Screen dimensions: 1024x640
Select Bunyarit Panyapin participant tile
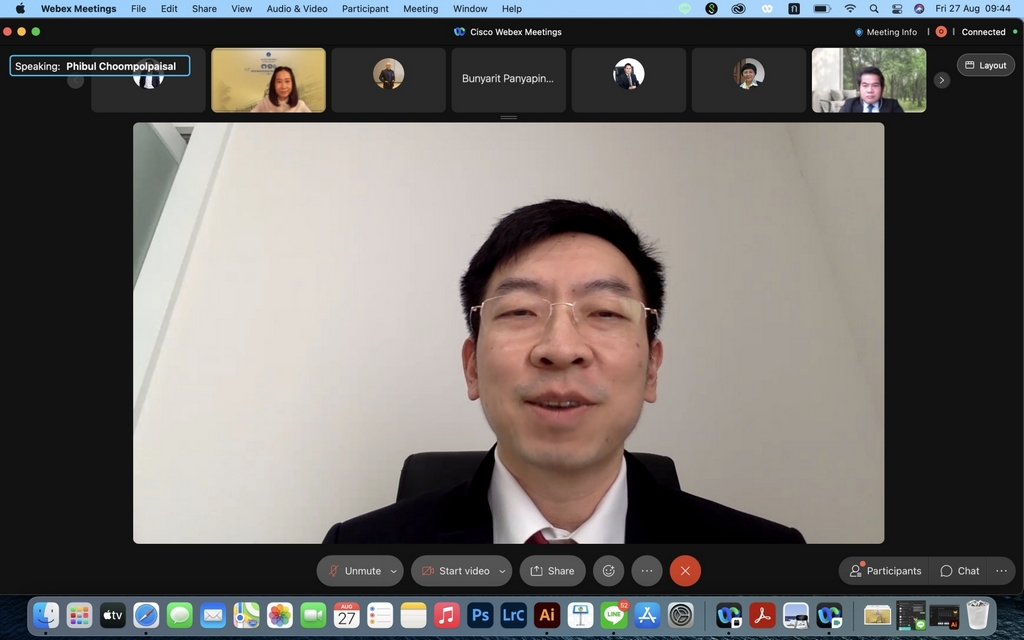(508, 79)
